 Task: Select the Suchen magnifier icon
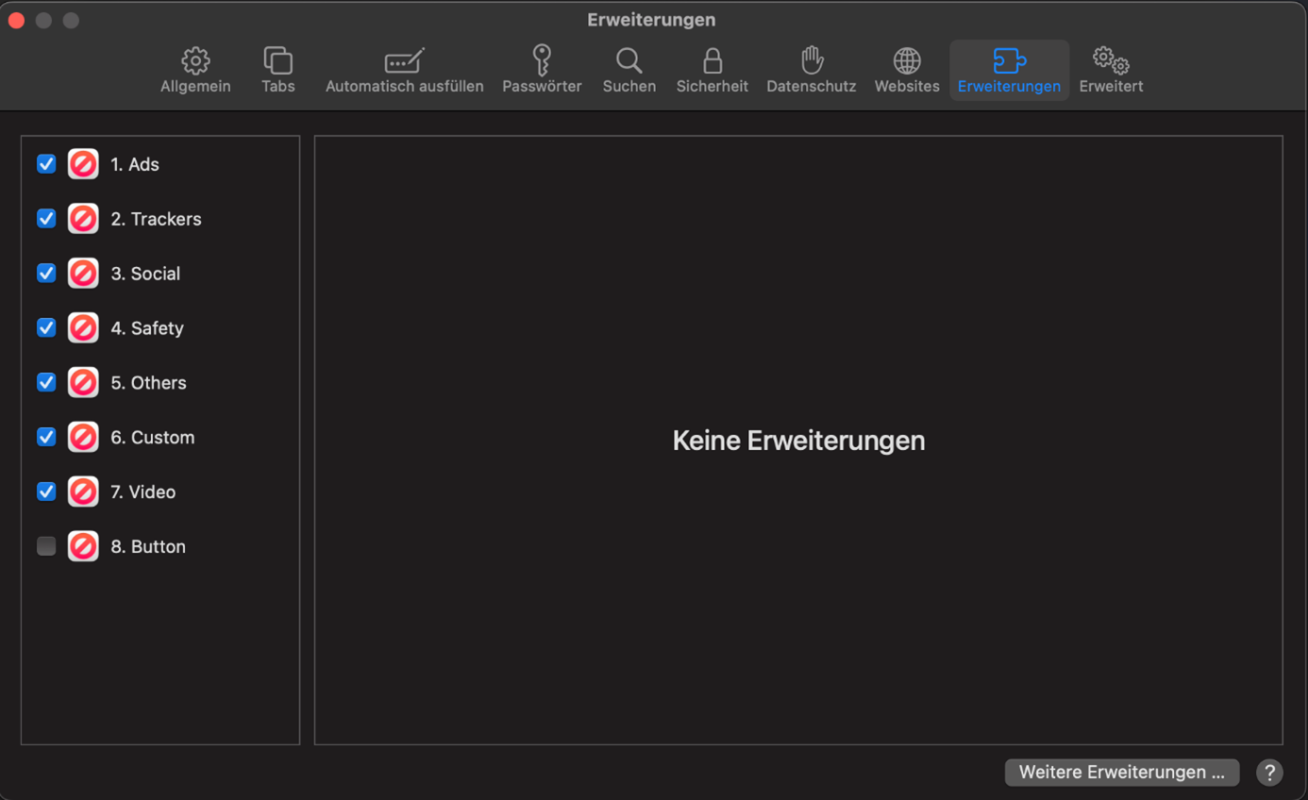[x=629, y=61]
